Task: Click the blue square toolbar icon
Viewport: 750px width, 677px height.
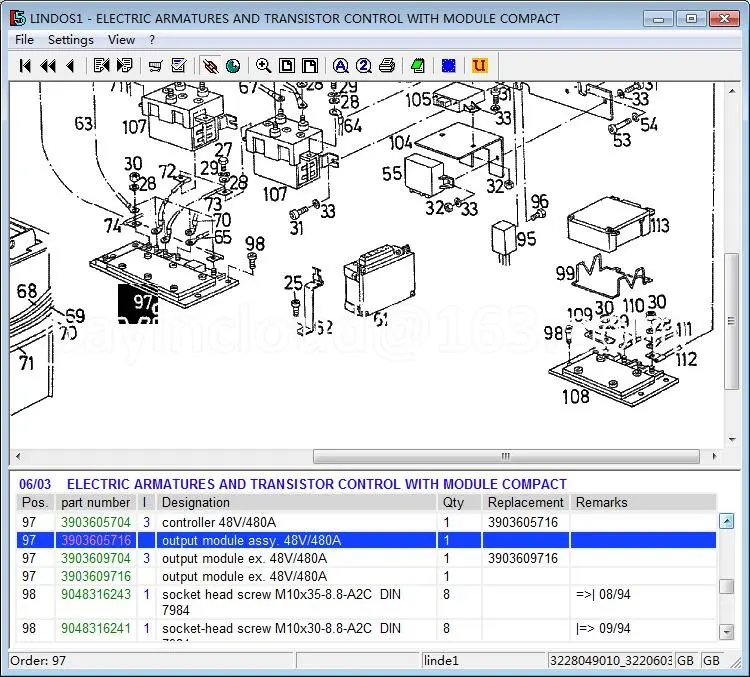Action: tap(449, 66)
